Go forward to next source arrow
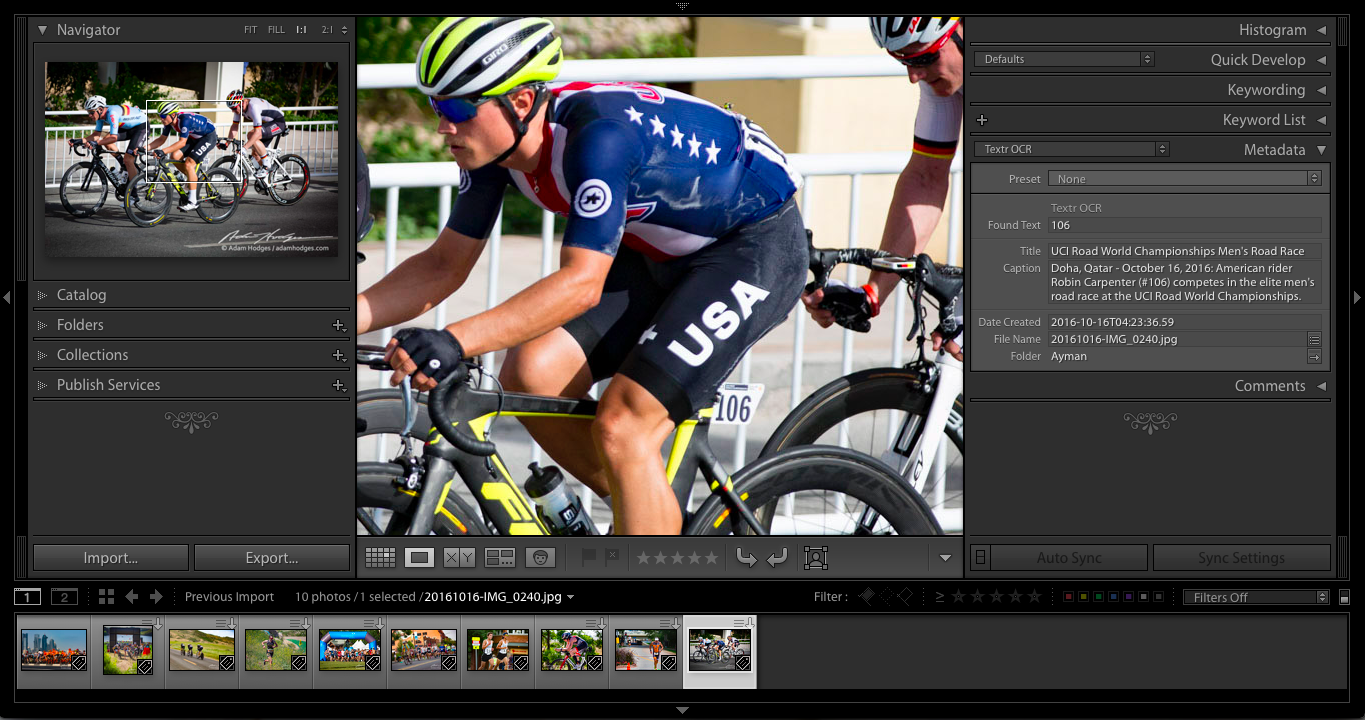Viewport: 1365px width, 720px height. pyautogui.click(x=156, y=597)
